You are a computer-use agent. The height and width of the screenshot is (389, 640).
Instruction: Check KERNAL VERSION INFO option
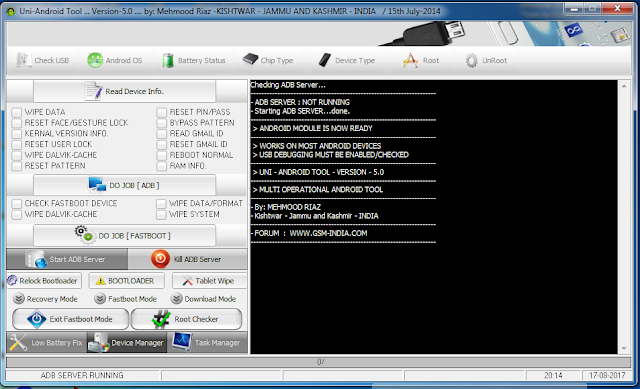(17, 134)
